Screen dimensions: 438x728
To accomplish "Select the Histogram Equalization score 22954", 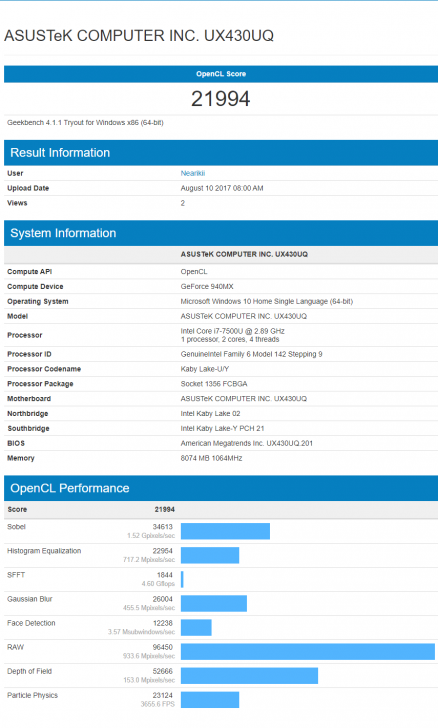I will pyautogui.click(x=163, y=551).
